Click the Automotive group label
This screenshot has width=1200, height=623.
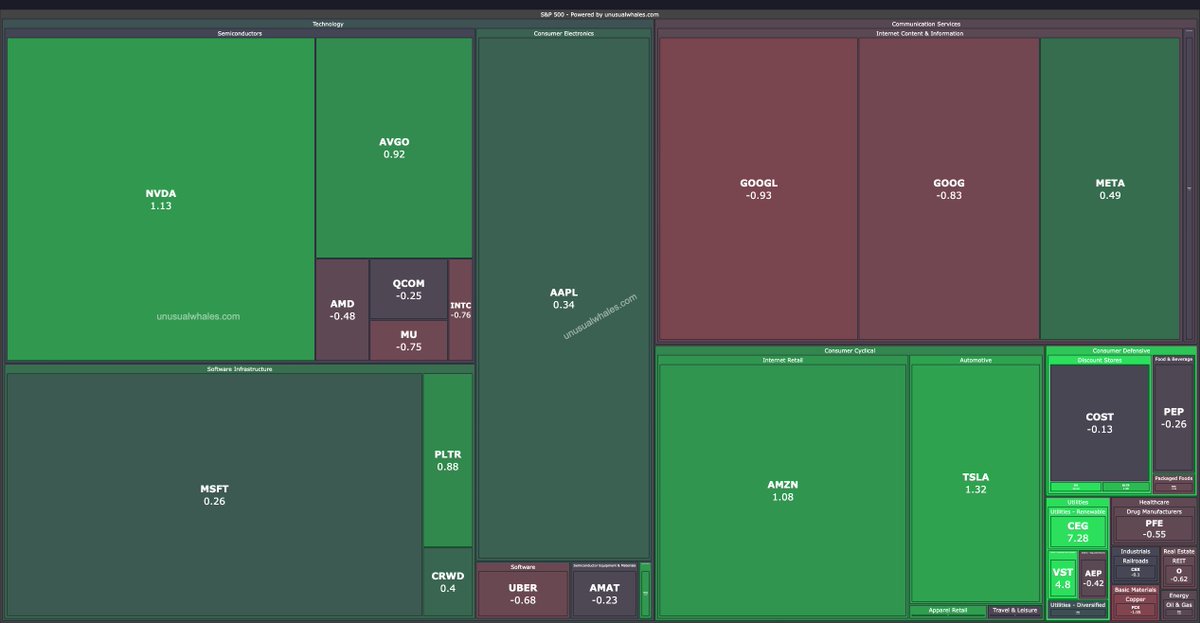pos(976,360)
